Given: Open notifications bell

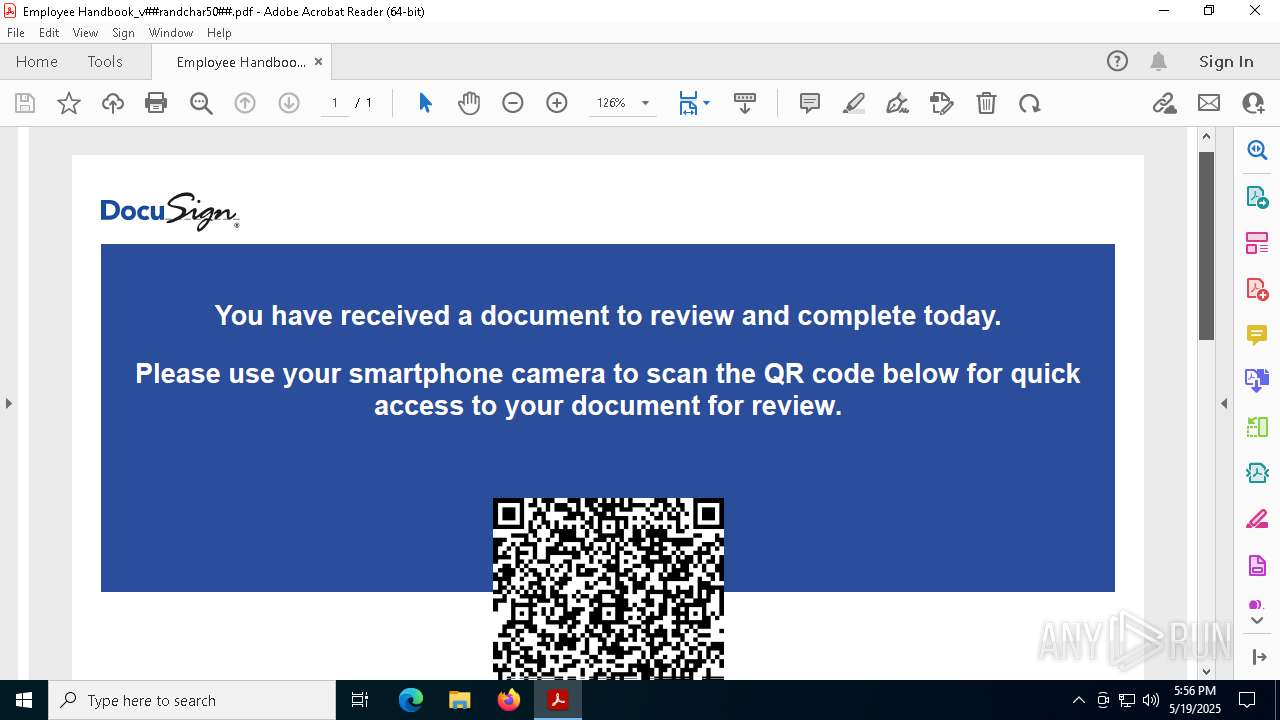Looking at the screenshot, I should click(1159, 61).
